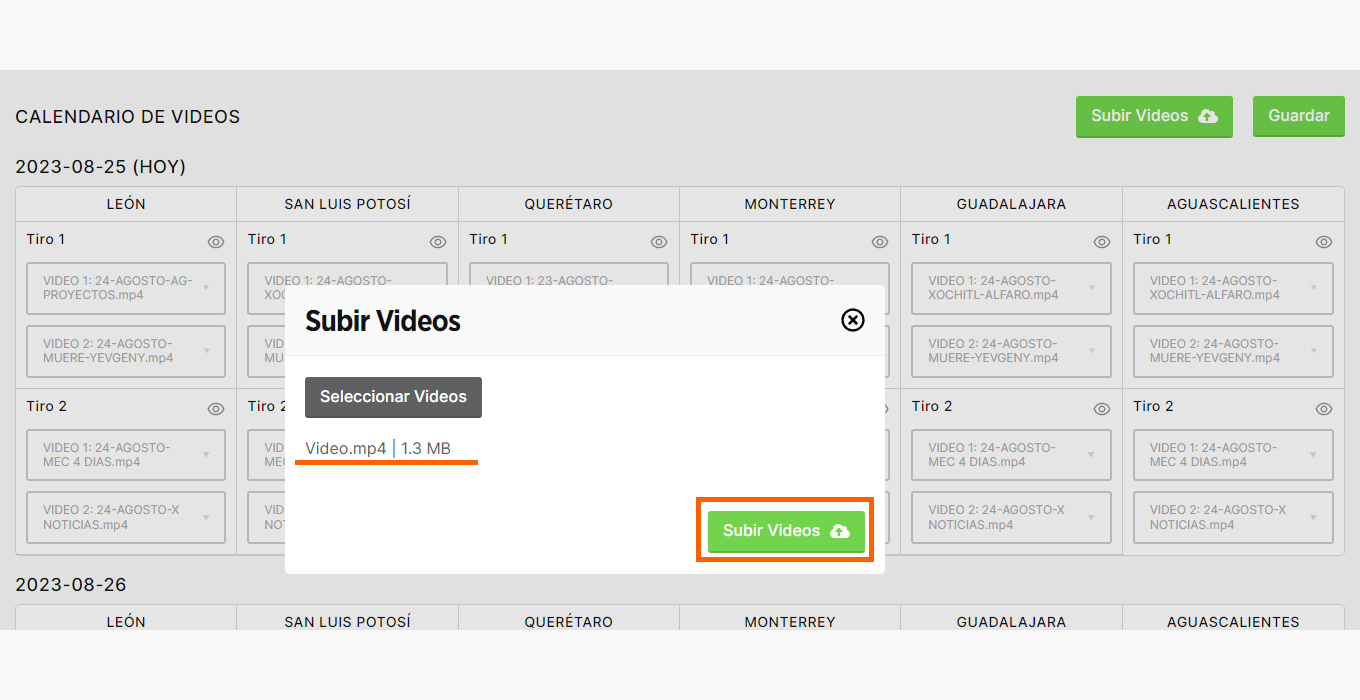The width and height of the screenshot is (1360, 700).
Task: Click the Subir Videos dialog title
Action: click(x=383, y=321)
